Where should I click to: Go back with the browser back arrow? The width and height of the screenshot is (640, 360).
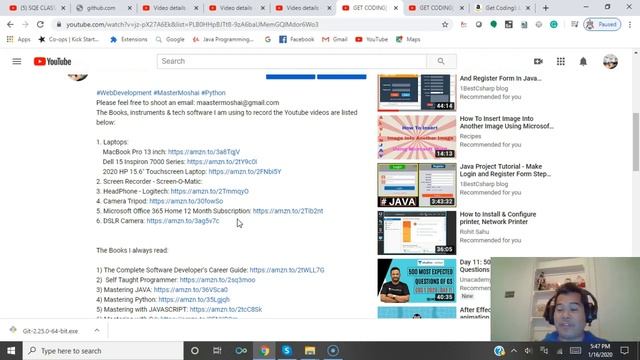tap(10, 24)
